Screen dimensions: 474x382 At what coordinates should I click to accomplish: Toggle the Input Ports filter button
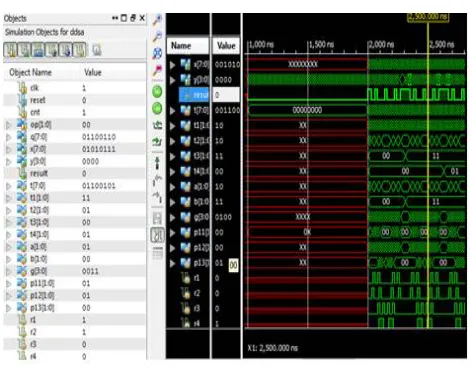tap(10, 50)
